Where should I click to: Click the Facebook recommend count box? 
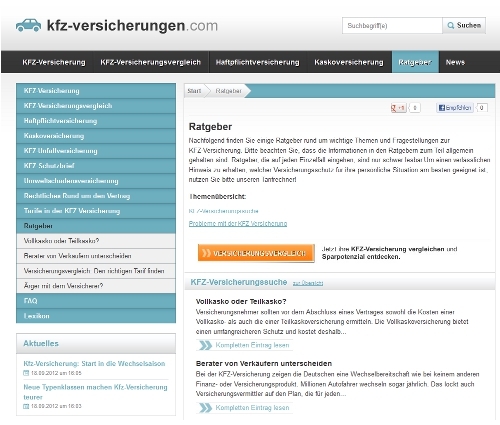[x=482, y=108]
